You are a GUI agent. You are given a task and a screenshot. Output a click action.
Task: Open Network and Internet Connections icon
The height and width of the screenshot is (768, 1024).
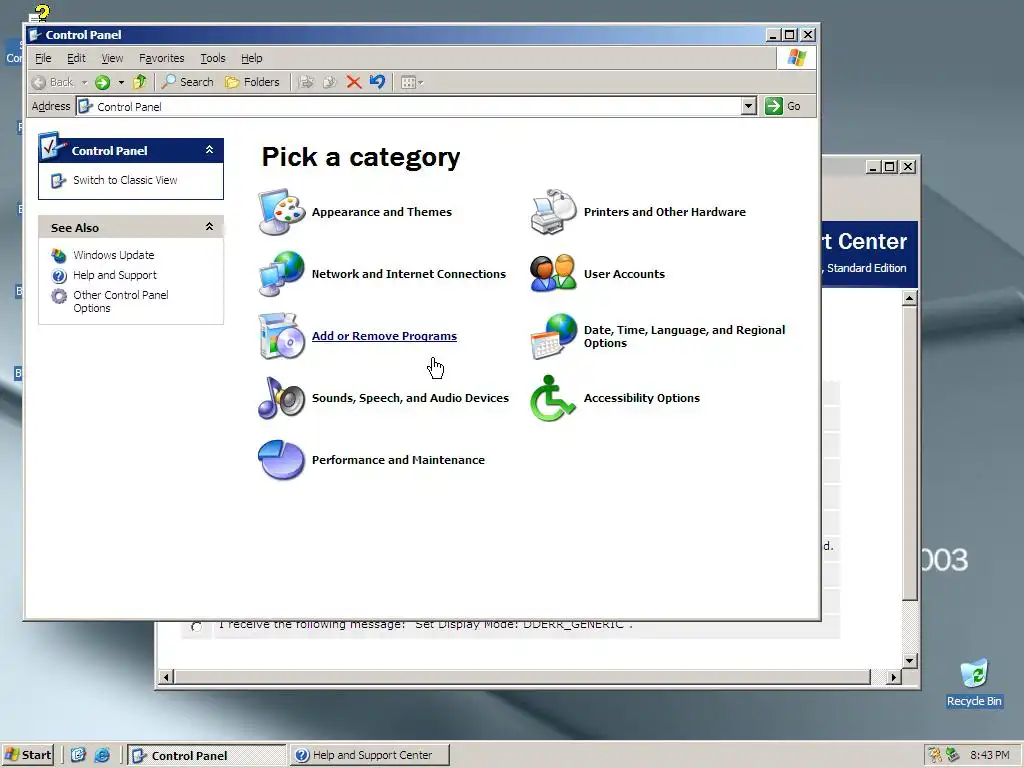point(281,274)
